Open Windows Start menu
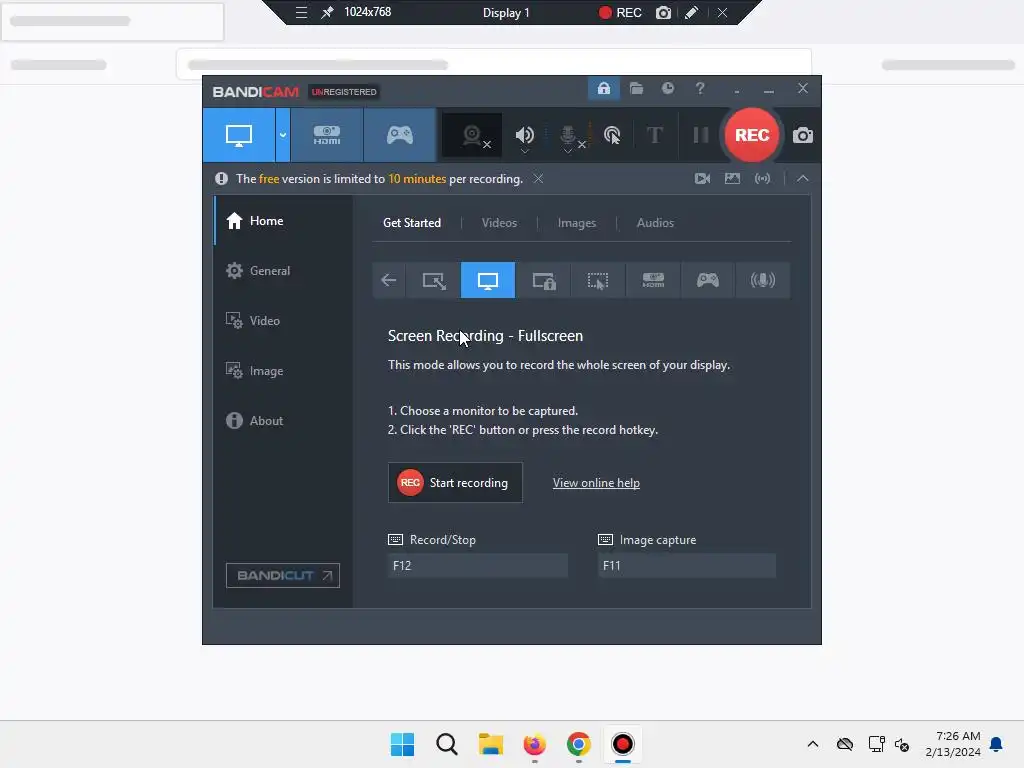This screenshot has width=1024, height=768. coord(402,744)
